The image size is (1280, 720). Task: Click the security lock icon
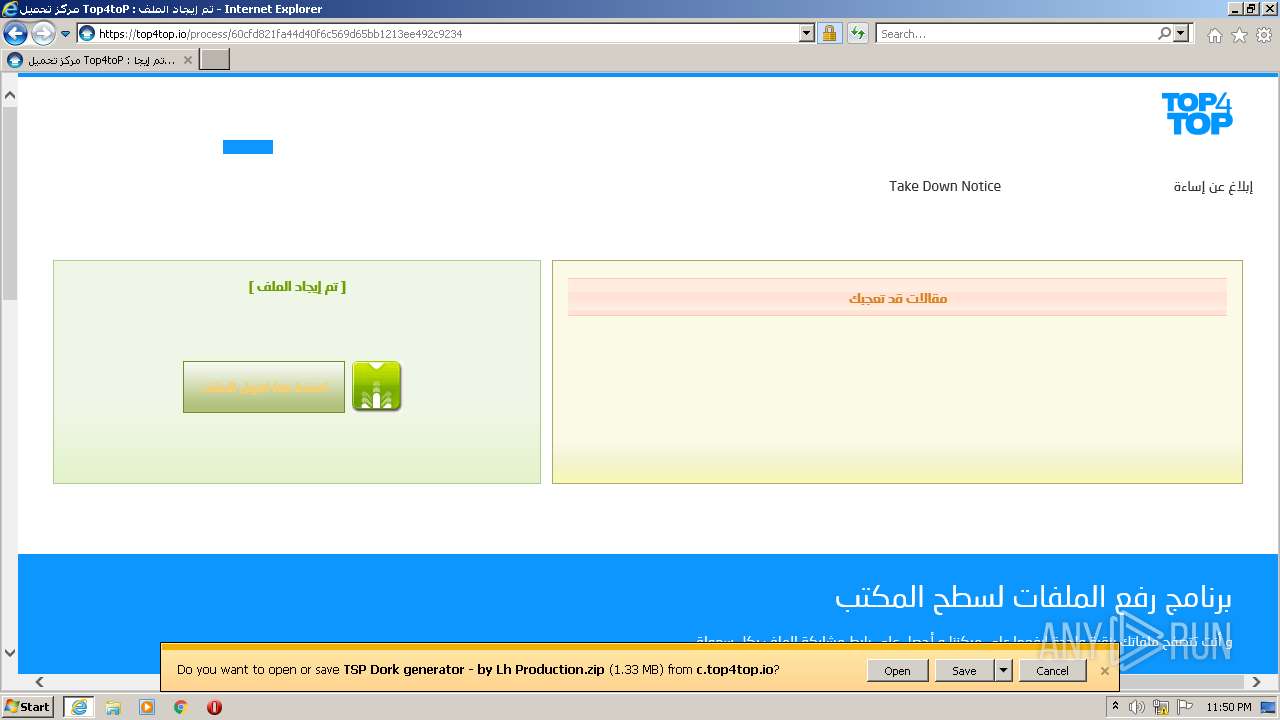point(829,33)
